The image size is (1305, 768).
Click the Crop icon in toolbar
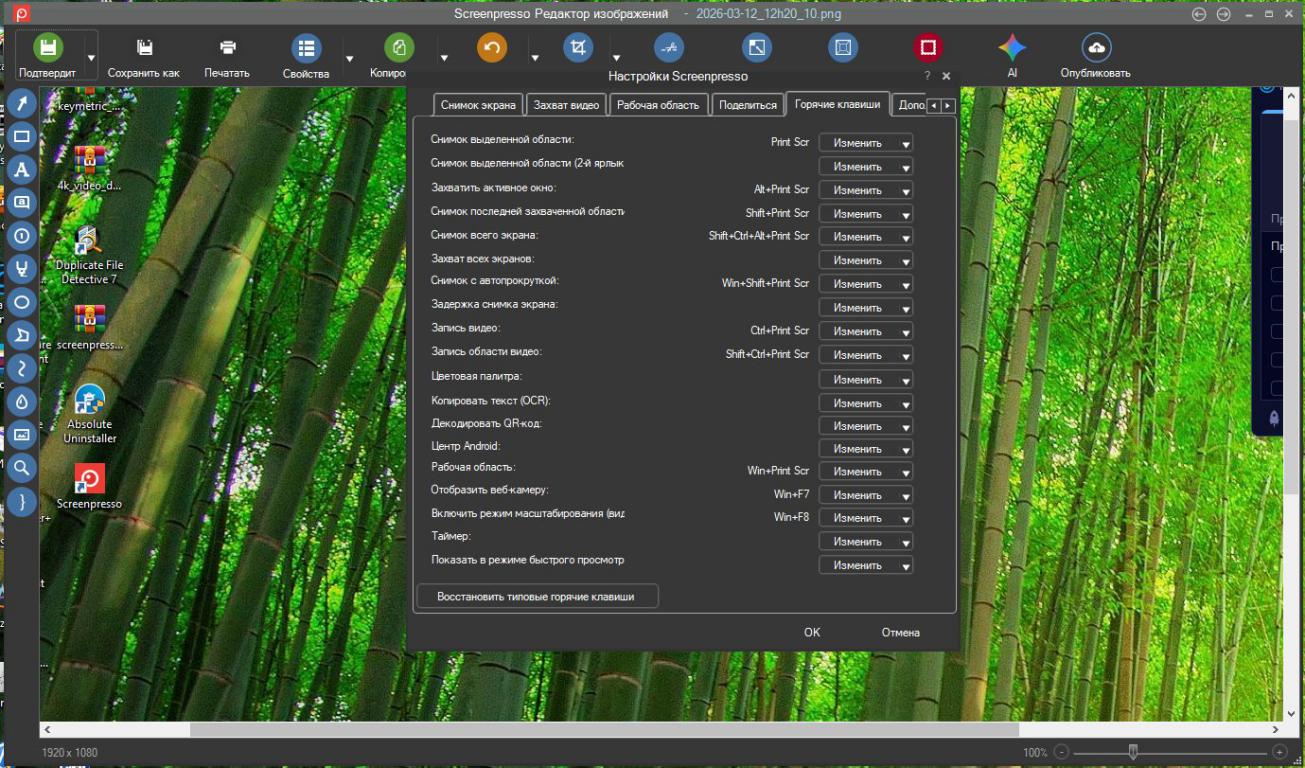pyautogui.click(x=577, y=48)
